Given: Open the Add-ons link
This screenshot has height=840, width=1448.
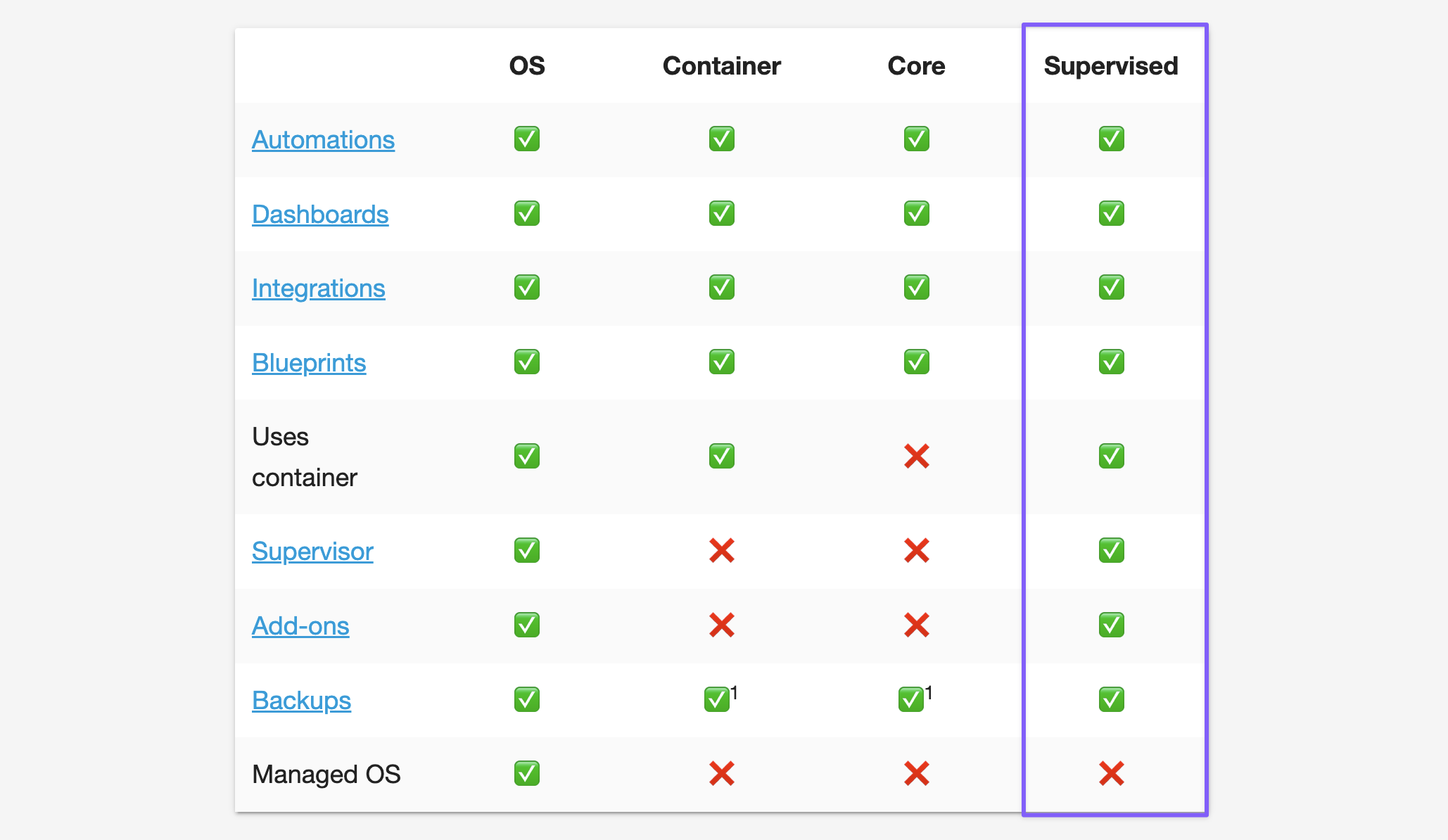Looking at the screenshot, I should [x=300, y=626].
